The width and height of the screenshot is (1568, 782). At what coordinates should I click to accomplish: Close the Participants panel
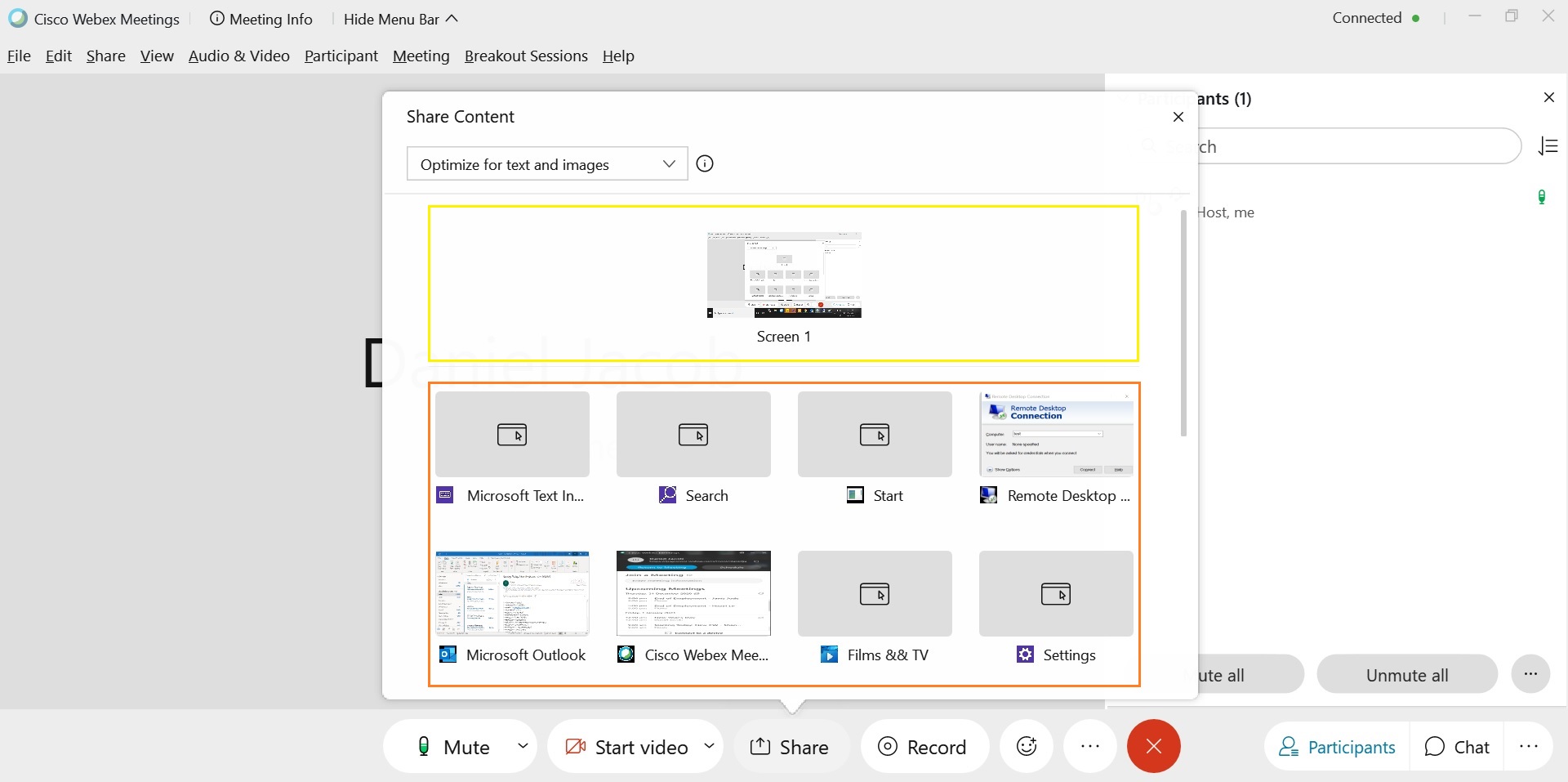pos(1549,97)
